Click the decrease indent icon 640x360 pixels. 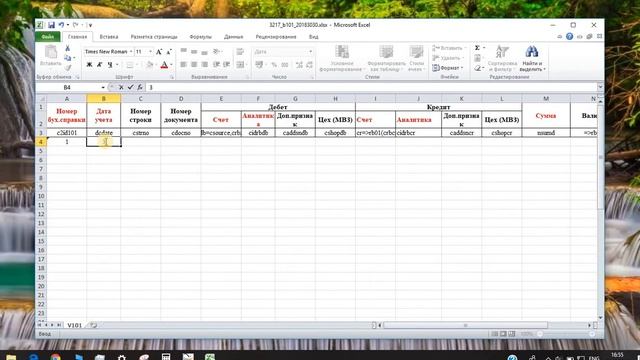(216, 64)
